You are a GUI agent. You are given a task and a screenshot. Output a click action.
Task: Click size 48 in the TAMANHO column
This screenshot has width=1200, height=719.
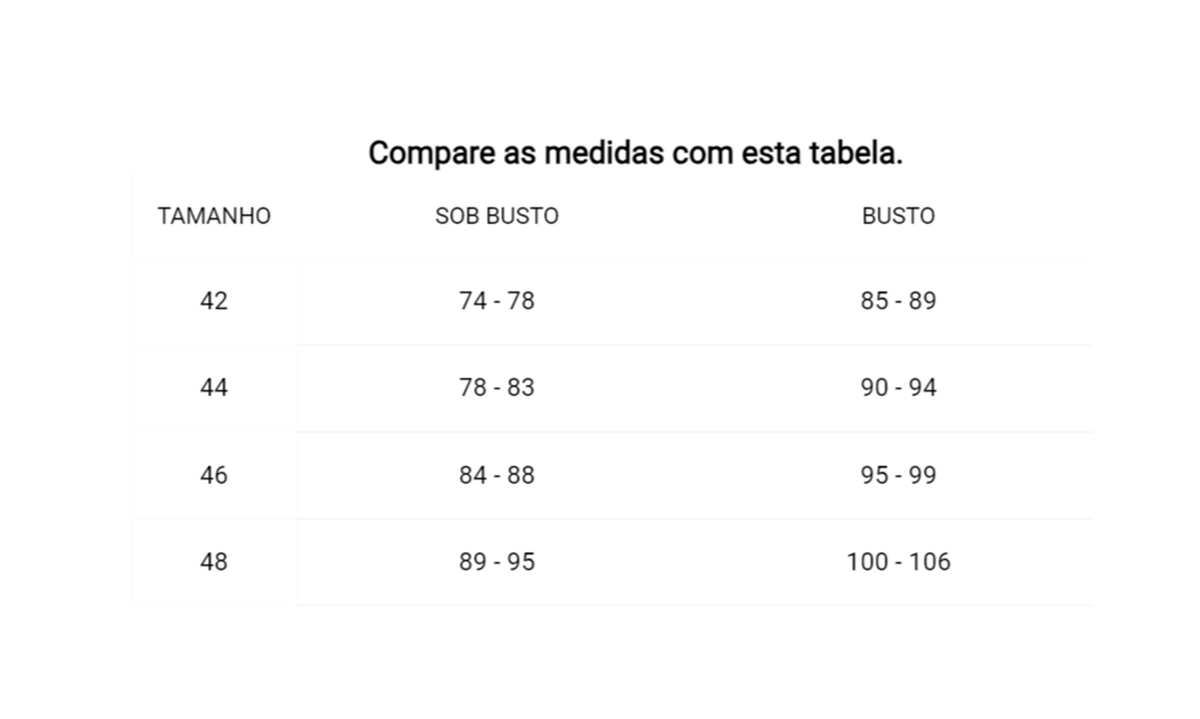tap(214, 562)
